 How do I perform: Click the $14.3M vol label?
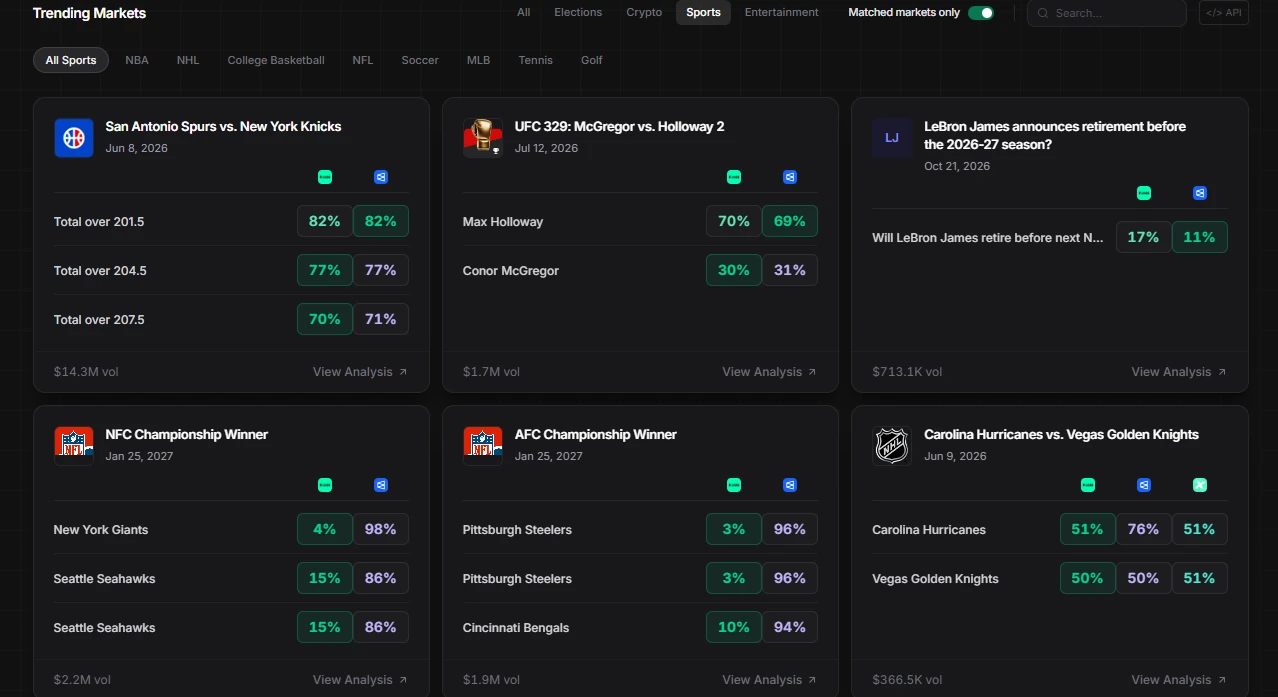[x=86, y=372]
